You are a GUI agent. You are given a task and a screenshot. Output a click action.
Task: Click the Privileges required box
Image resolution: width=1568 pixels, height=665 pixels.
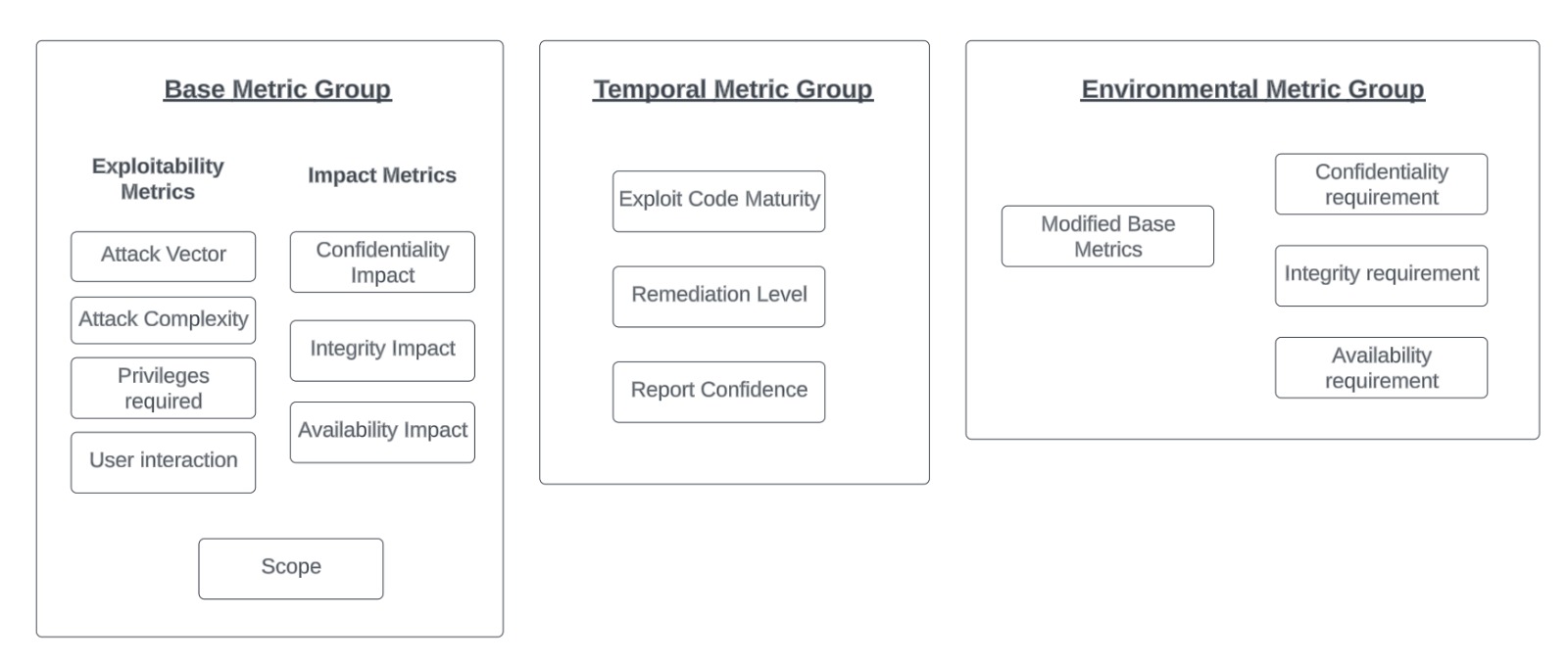tap(163, 388)
